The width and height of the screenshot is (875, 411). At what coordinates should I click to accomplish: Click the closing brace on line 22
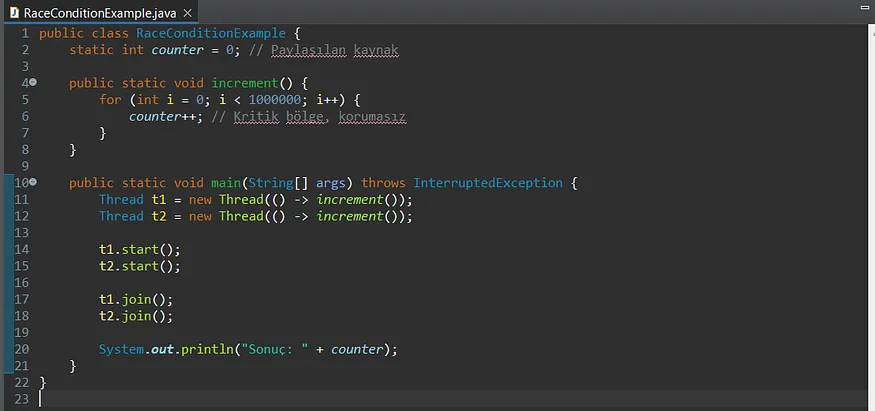coord(43,383)
